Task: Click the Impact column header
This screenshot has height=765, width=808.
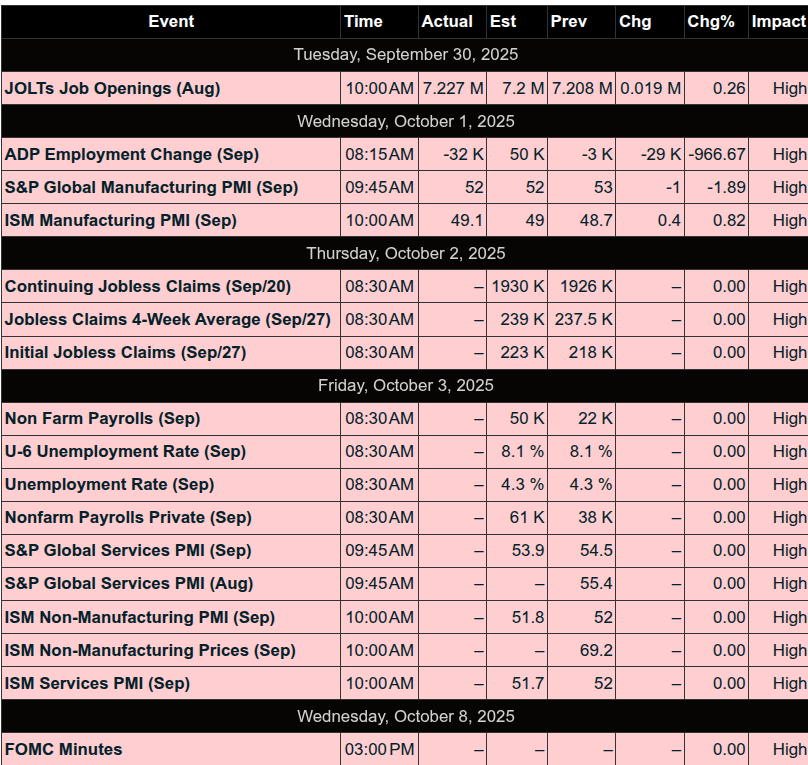Action: (x=778, y=21)
